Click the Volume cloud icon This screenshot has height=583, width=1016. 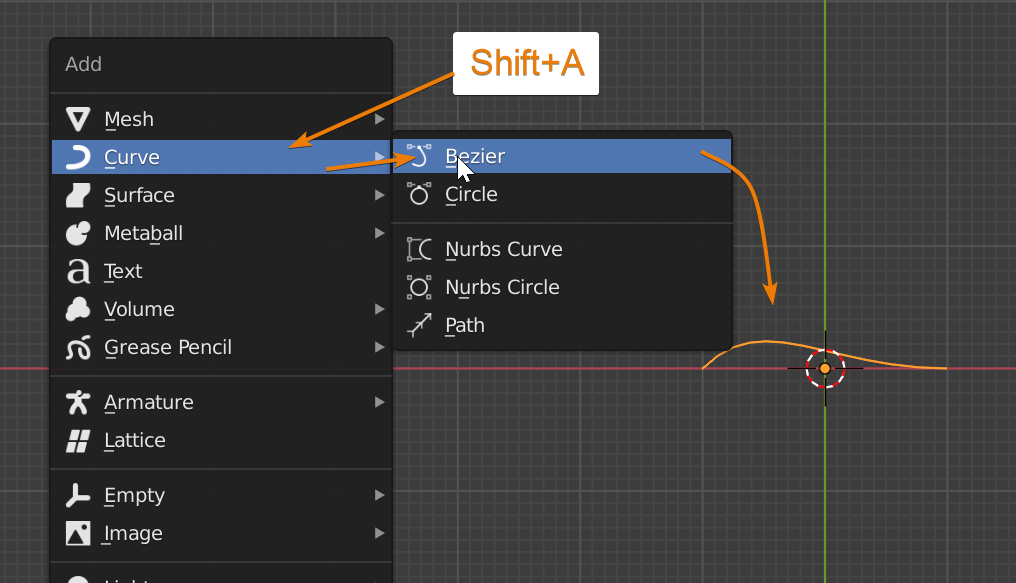click(x=77, y=310)
